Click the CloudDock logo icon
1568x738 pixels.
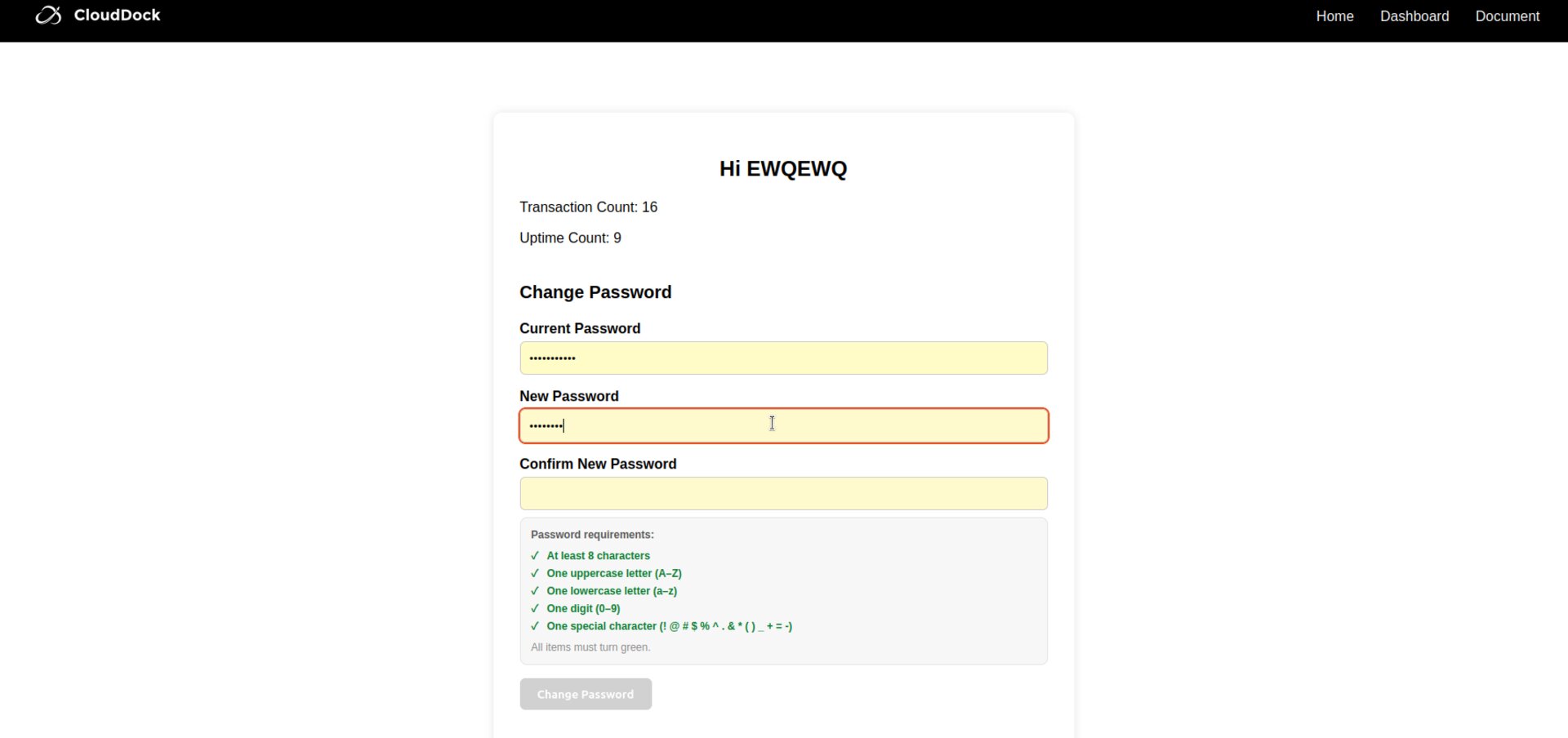click(x=48, y=16)
